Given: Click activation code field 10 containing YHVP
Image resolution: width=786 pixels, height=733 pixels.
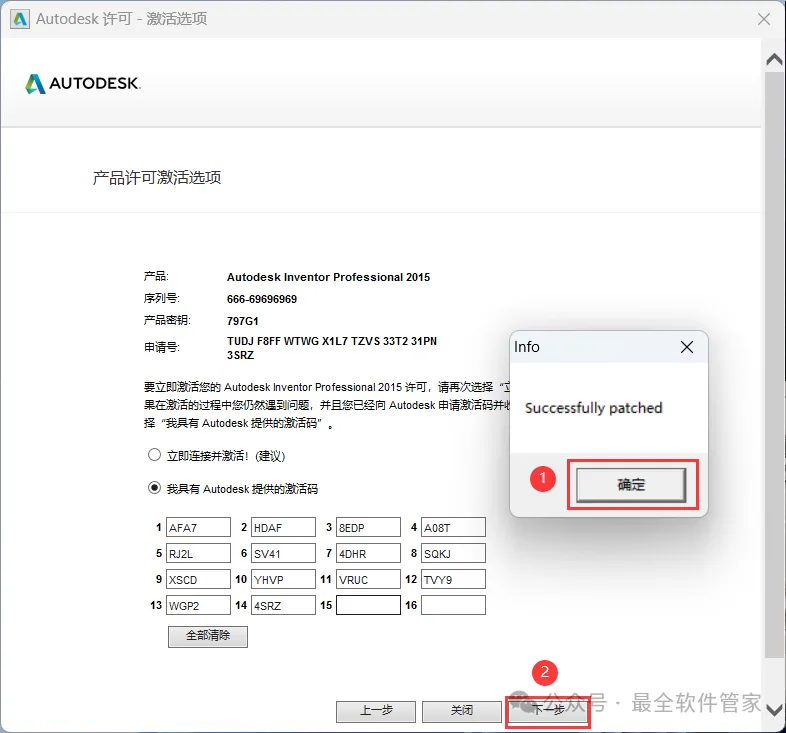Looking at the screenshot, I should pyautogui.click(x=283, y=580).
